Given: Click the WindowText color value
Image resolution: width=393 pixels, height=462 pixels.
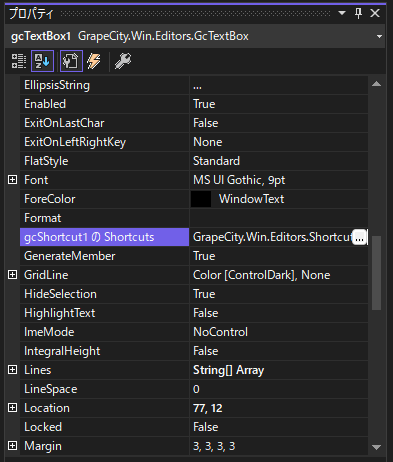Looking at the screenshot, I should pyautogui.click(x=251, y=199).
